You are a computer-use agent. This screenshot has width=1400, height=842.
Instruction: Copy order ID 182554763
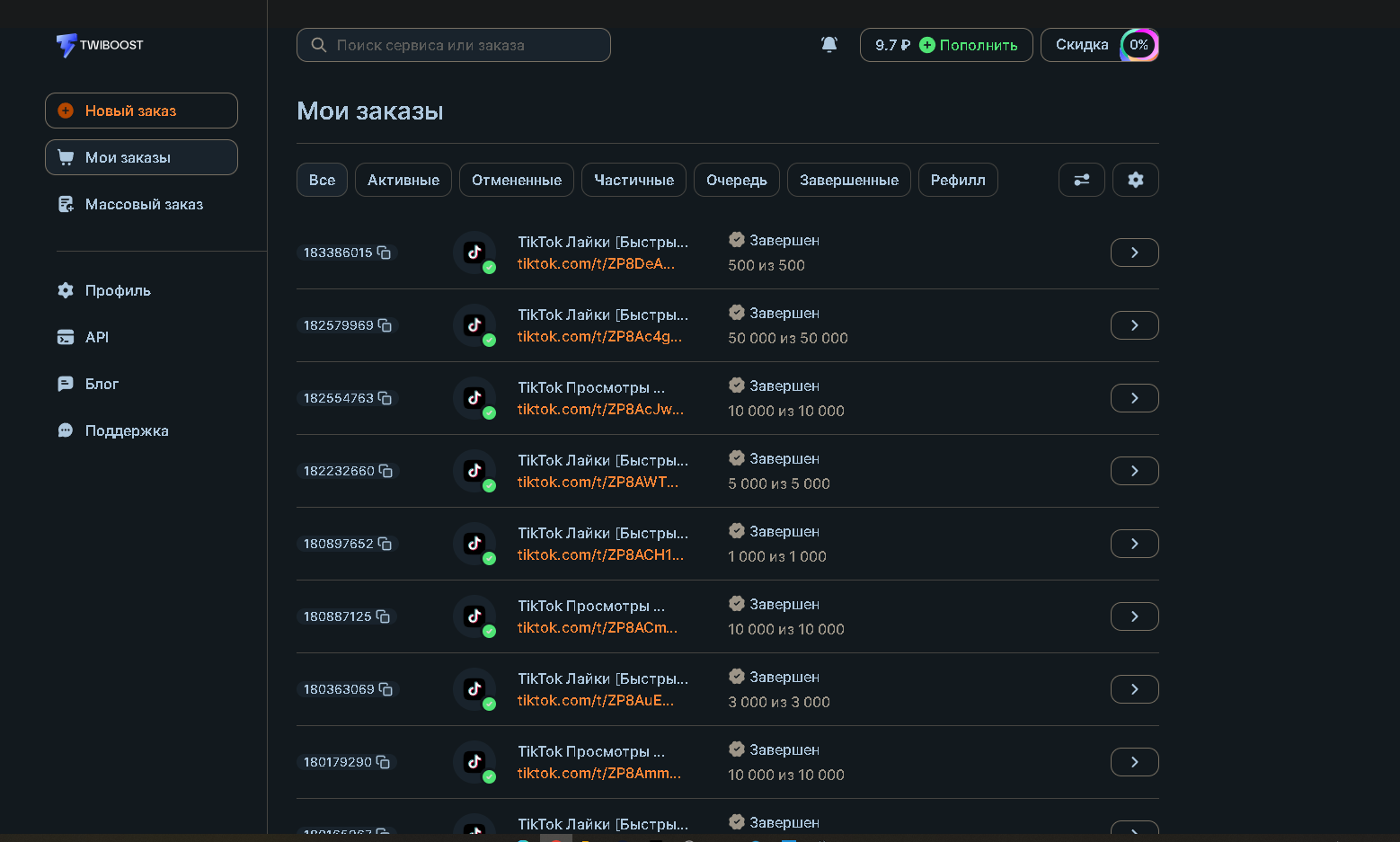(x=385, y=398)
